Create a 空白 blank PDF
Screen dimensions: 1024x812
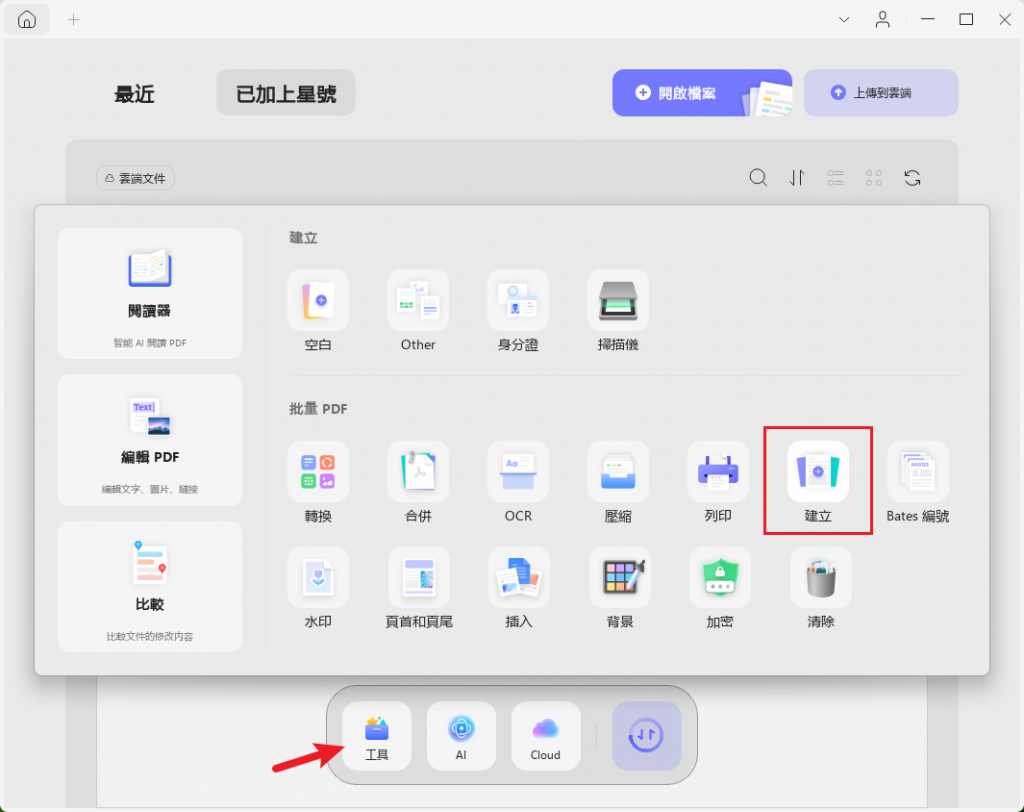click(318, 312)
